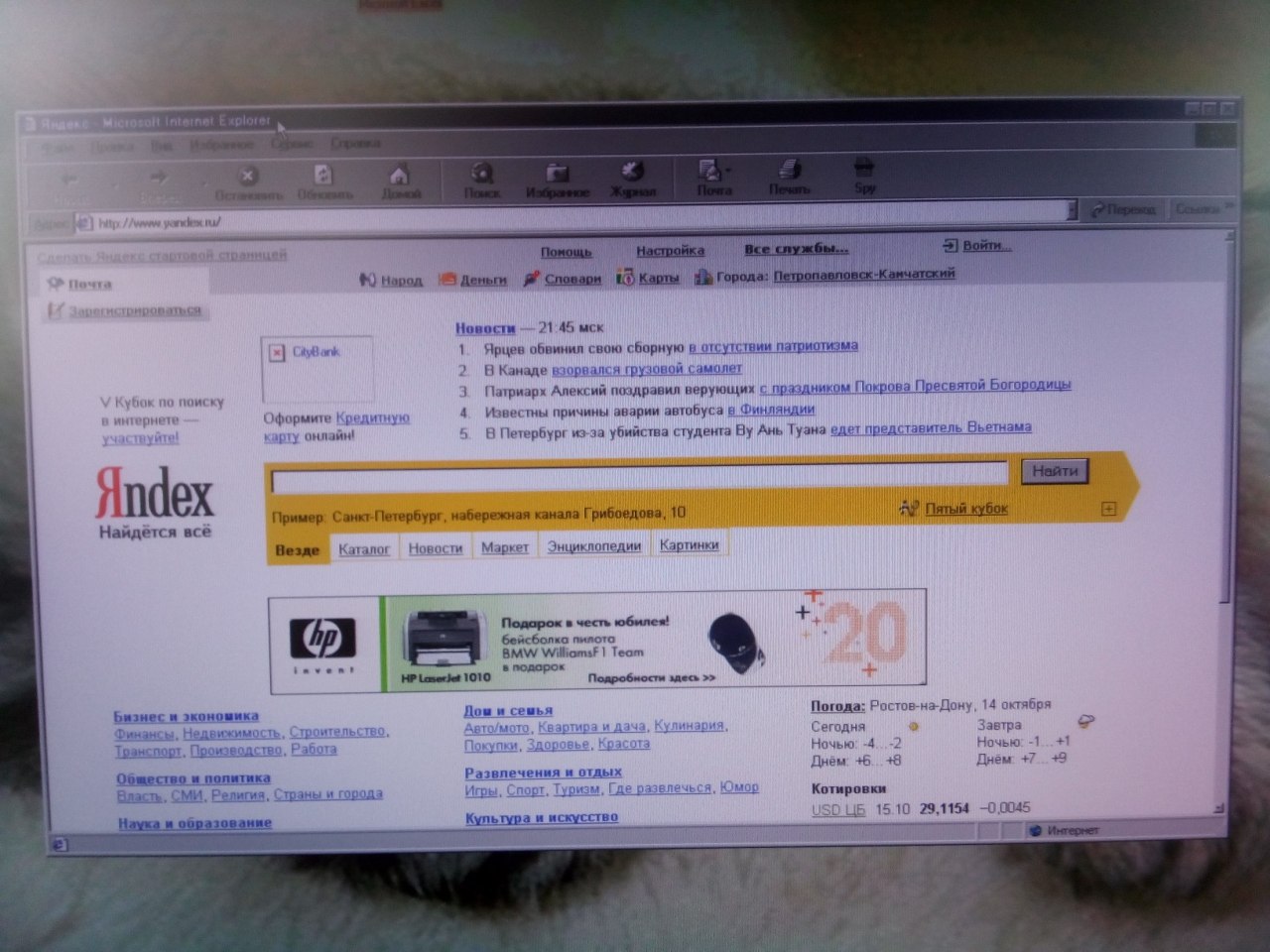Click the Новости heading link
The width and height of the screenshot is (1270, 952).
[x=485, y=328]
